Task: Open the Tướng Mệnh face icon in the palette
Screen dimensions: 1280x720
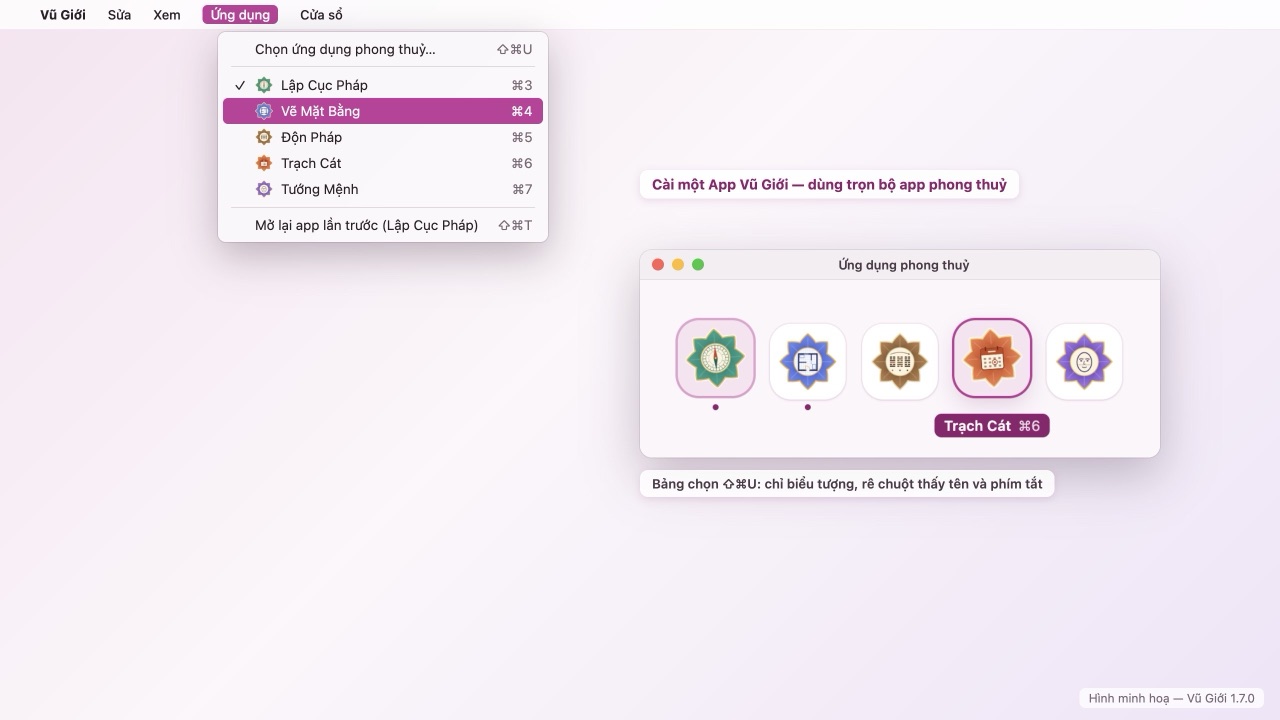Action: (1084, 361)
